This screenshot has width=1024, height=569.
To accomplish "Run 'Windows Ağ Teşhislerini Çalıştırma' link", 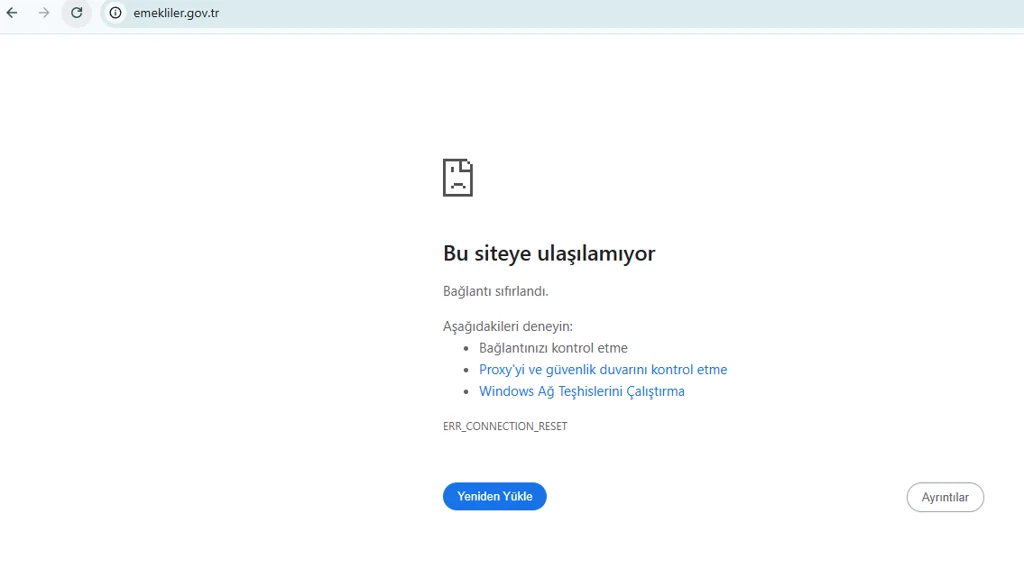I will point(582,391).
